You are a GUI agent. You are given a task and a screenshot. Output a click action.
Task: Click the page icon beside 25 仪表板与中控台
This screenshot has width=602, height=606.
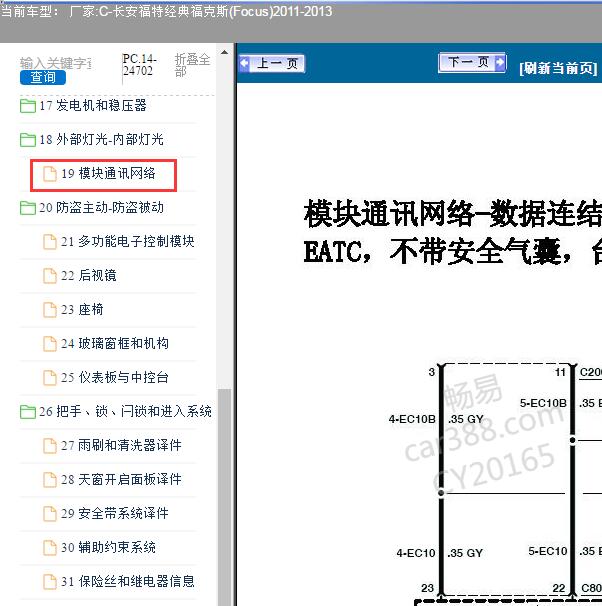point(49,378)
